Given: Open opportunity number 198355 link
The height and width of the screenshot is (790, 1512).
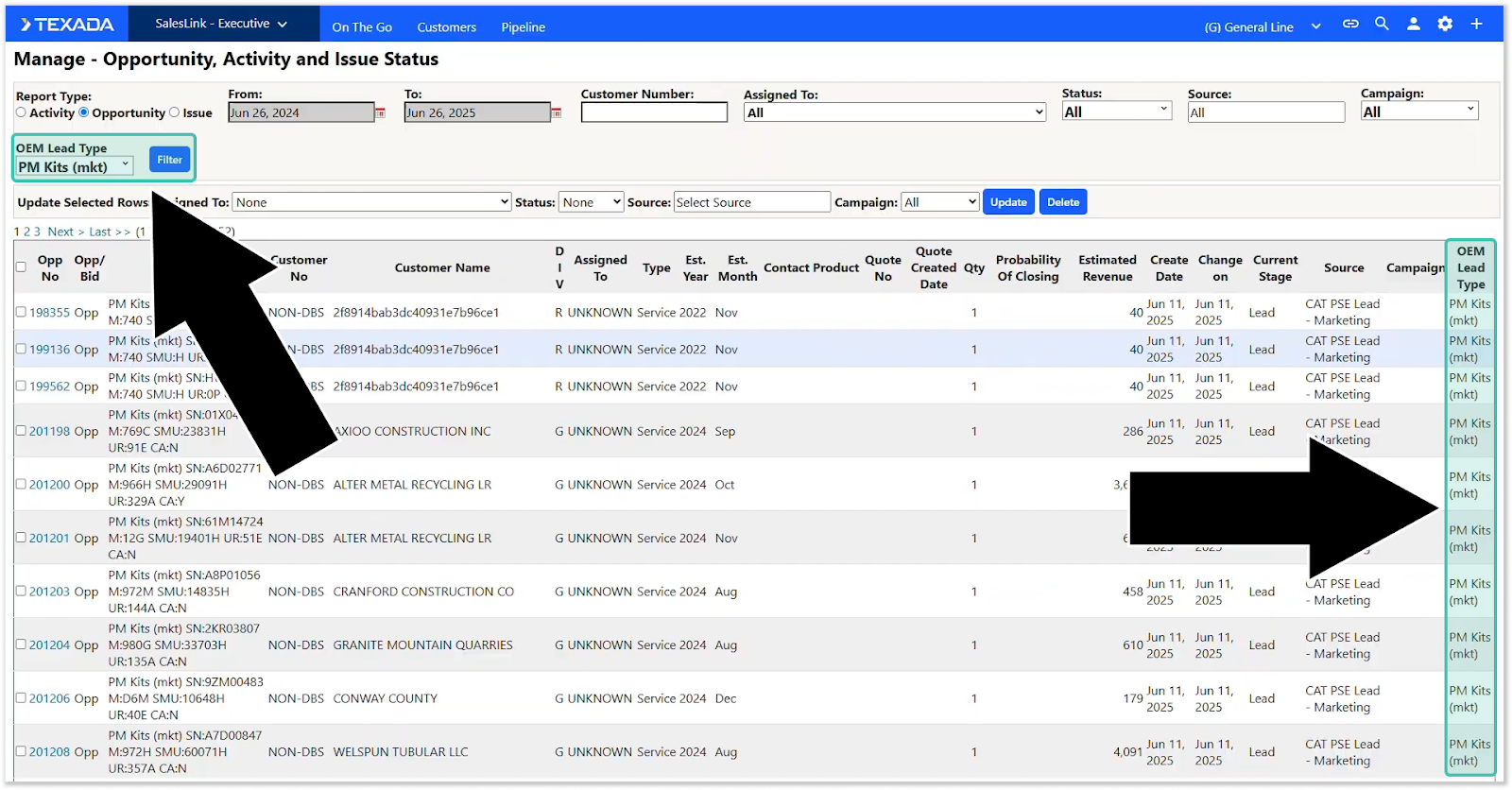Looking at the screenshot, I should coord(49,312).
